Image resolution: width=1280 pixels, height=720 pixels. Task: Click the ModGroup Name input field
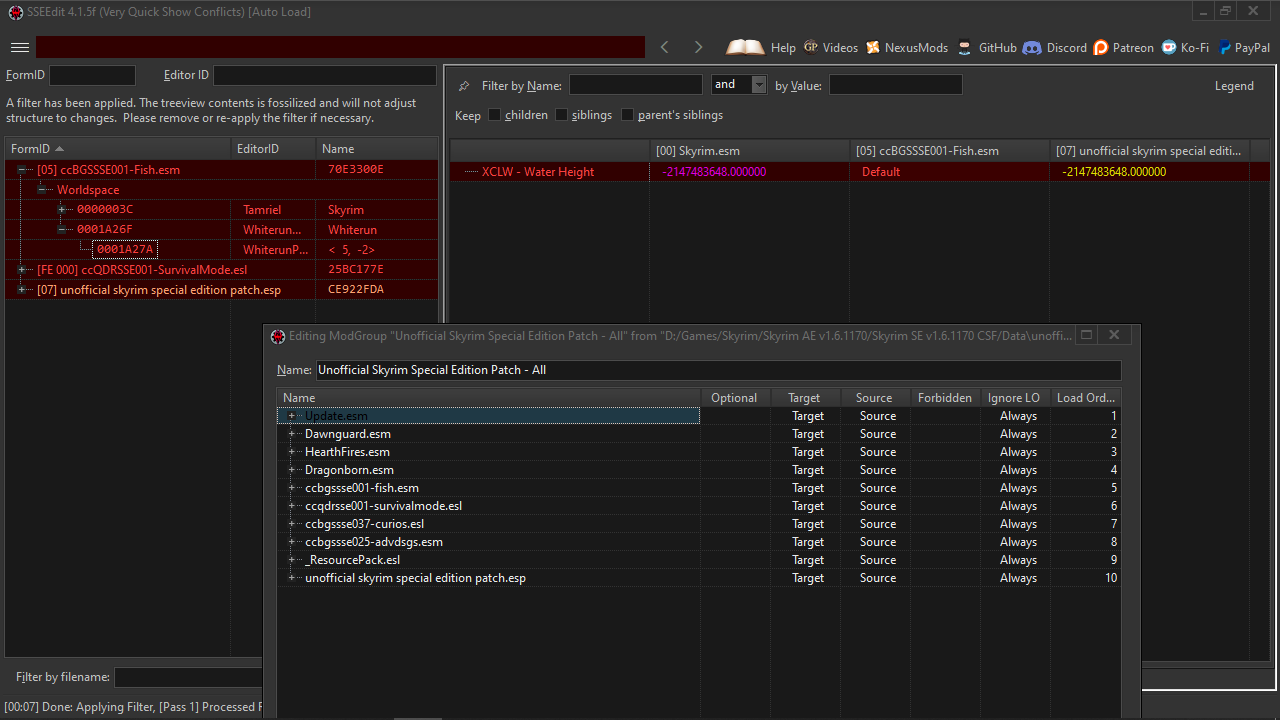pos(717,370)
